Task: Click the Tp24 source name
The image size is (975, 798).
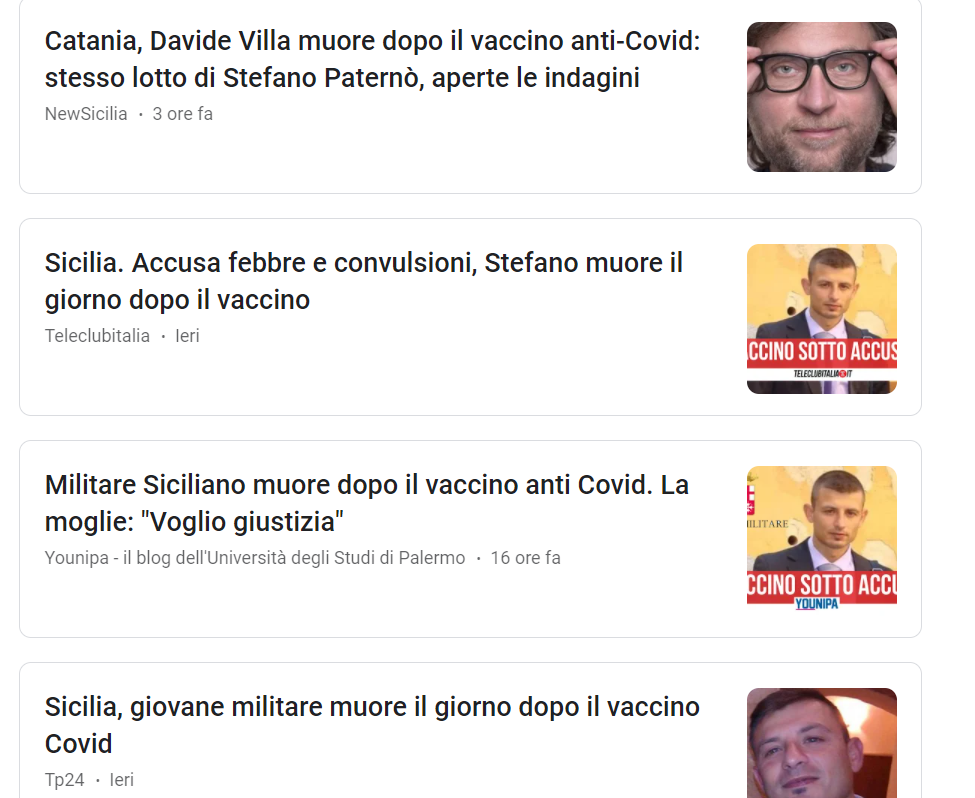Action: [x=65, y=780]
